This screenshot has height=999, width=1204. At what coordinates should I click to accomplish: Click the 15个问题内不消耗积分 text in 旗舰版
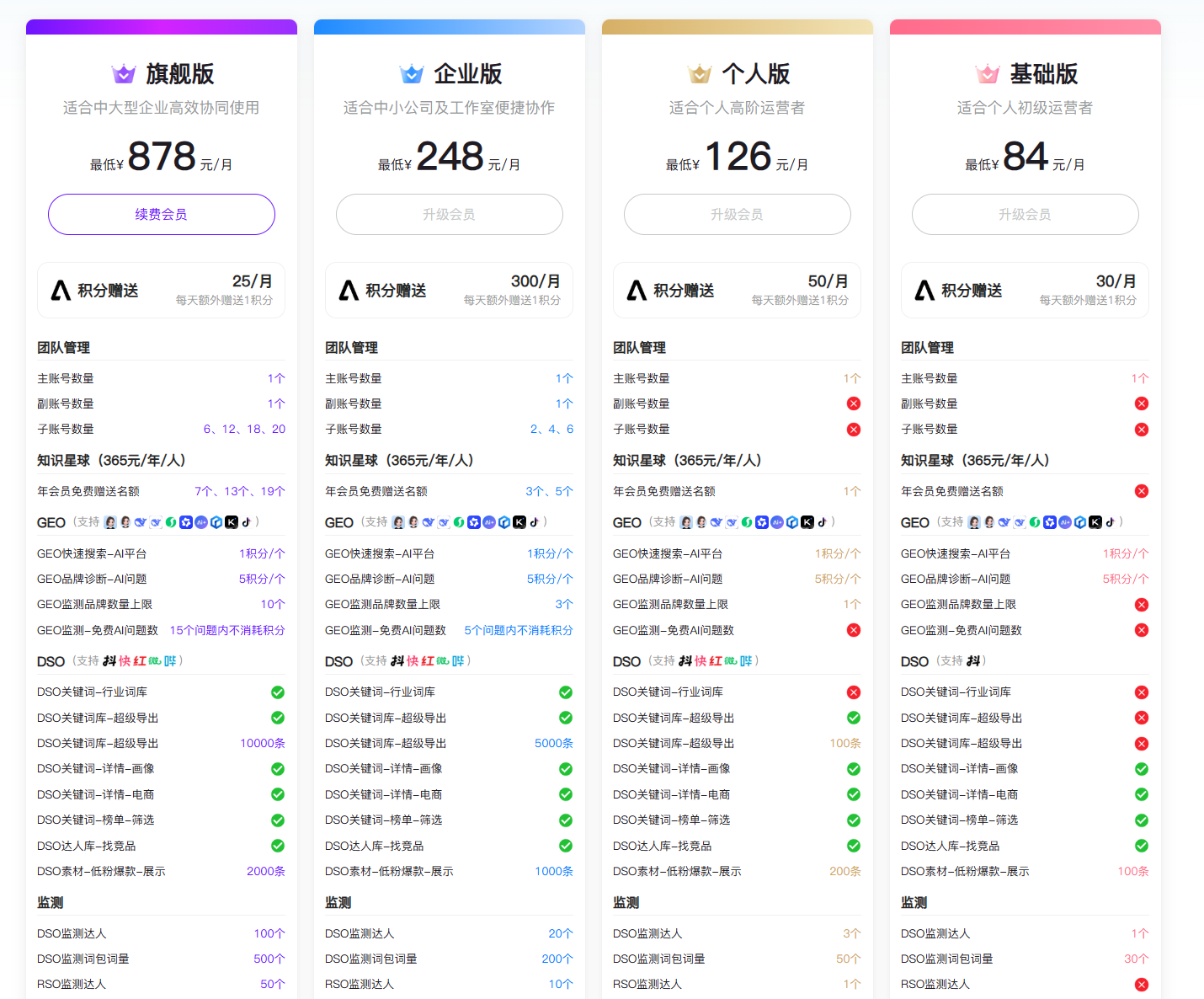(227, 630)
